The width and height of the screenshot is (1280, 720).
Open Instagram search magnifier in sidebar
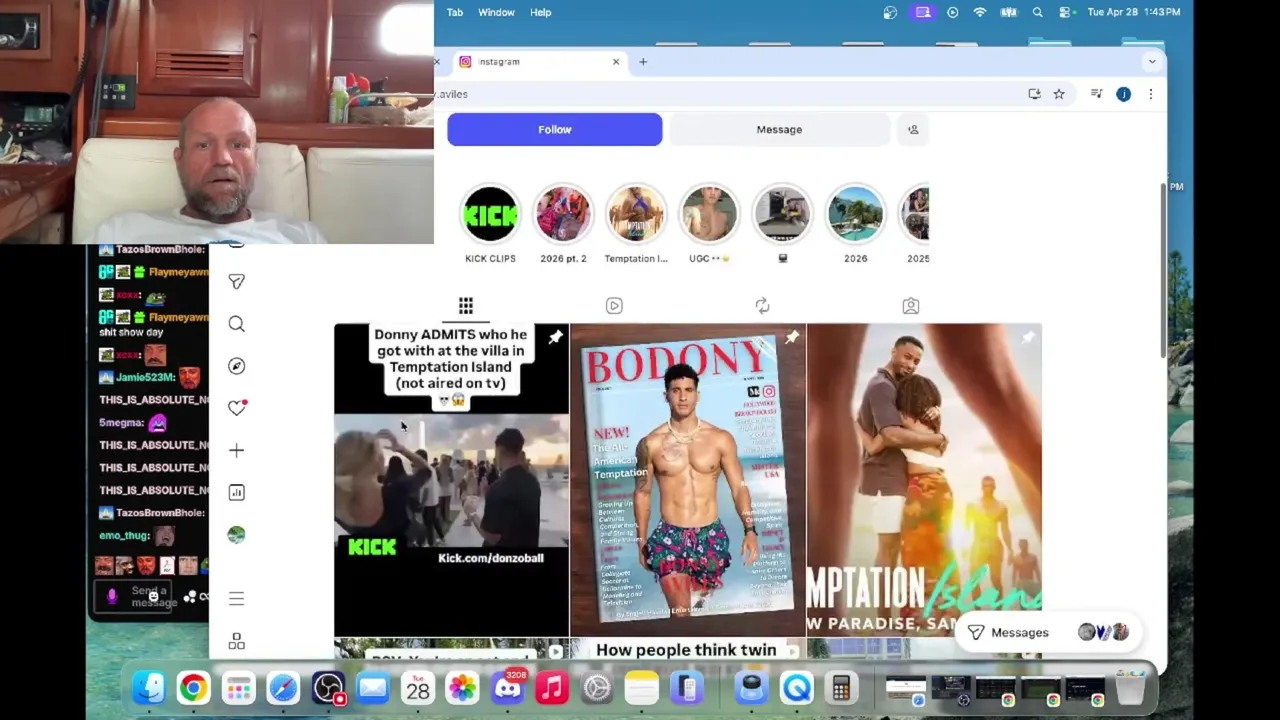coord(236,324)
